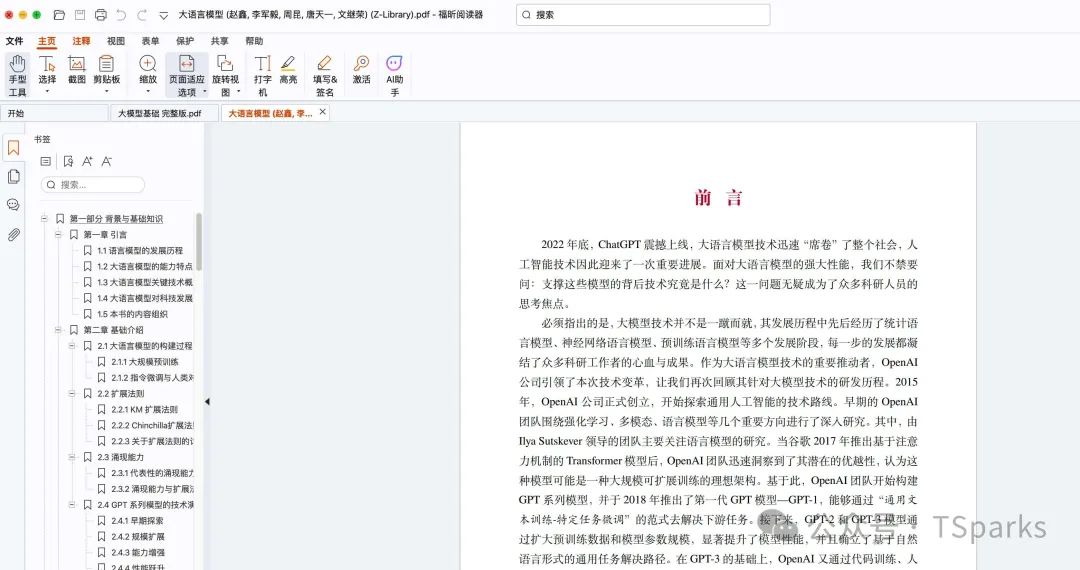Collapse the 2.2 扩展法则 node
The image size is (1080, 570).
pos(72,393)
